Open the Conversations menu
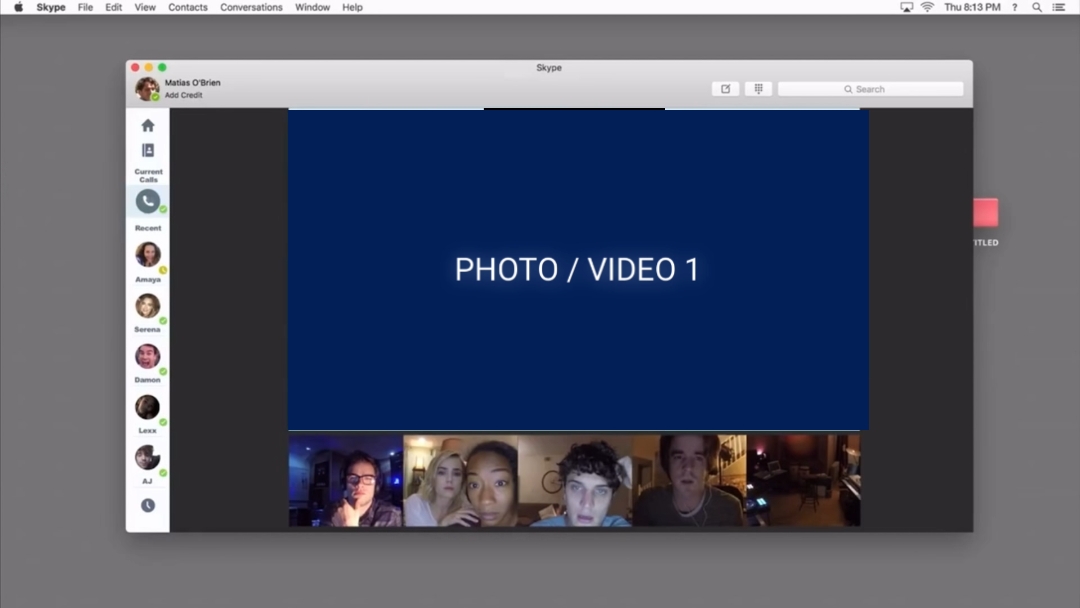Image resolution: width=1080 pixels, height=608 pixels. (251, 7)
